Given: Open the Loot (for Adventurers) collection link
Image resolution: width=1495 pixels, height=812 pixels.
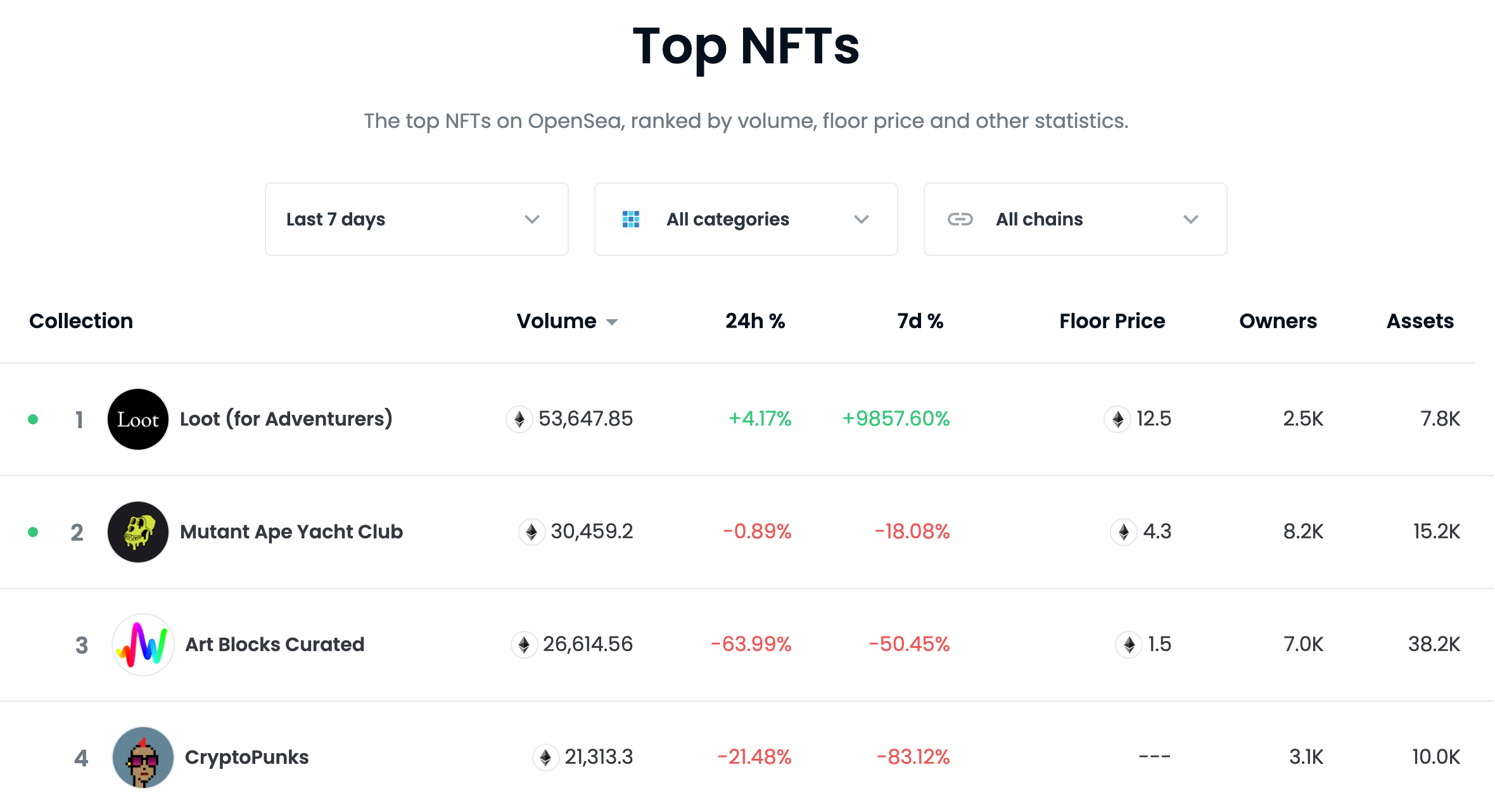Looking at the screenshot, I should [286, 419].
